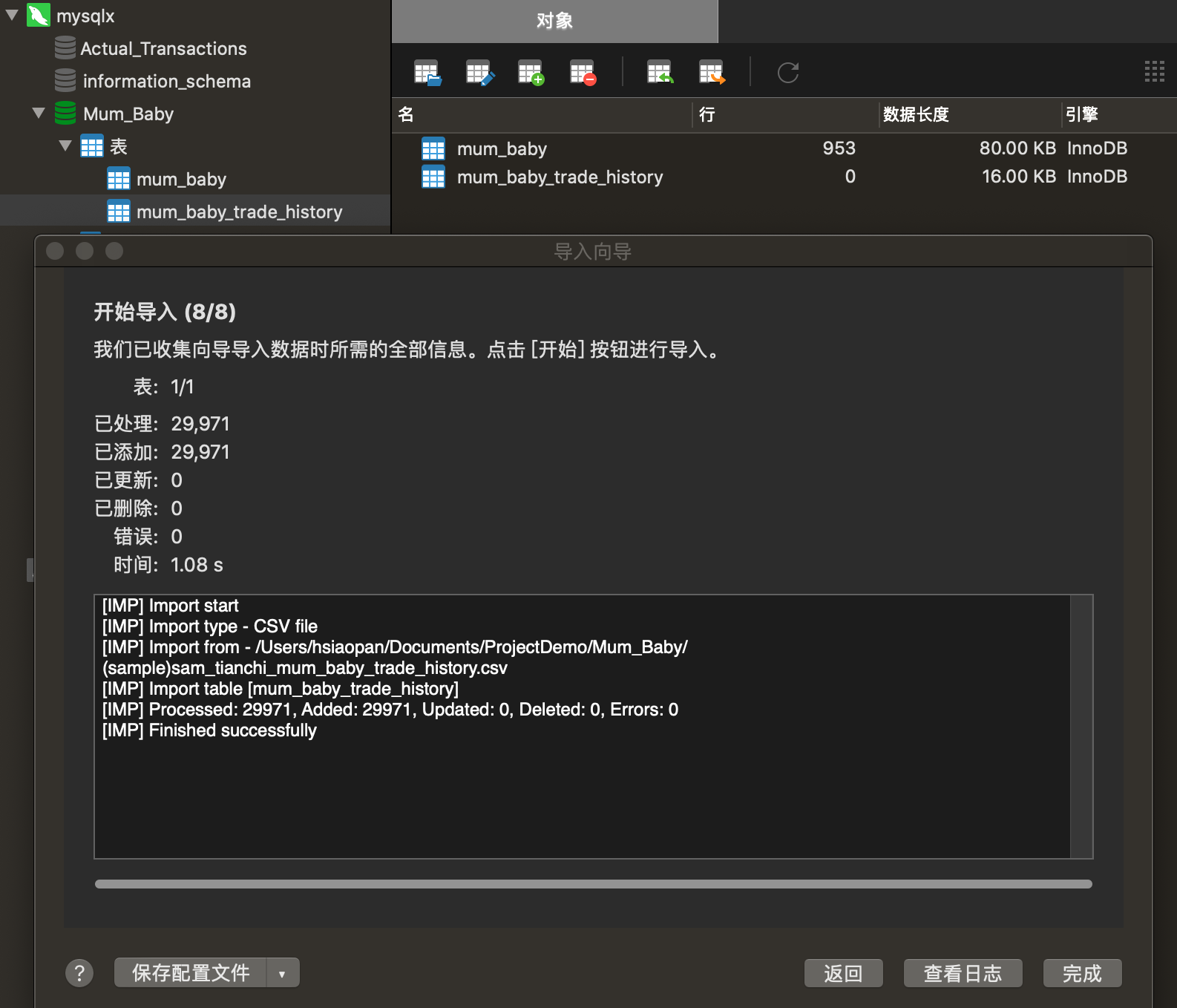Collapse the 表 tables node
Screen dimensions: 1177x1008
pos(65,145)
